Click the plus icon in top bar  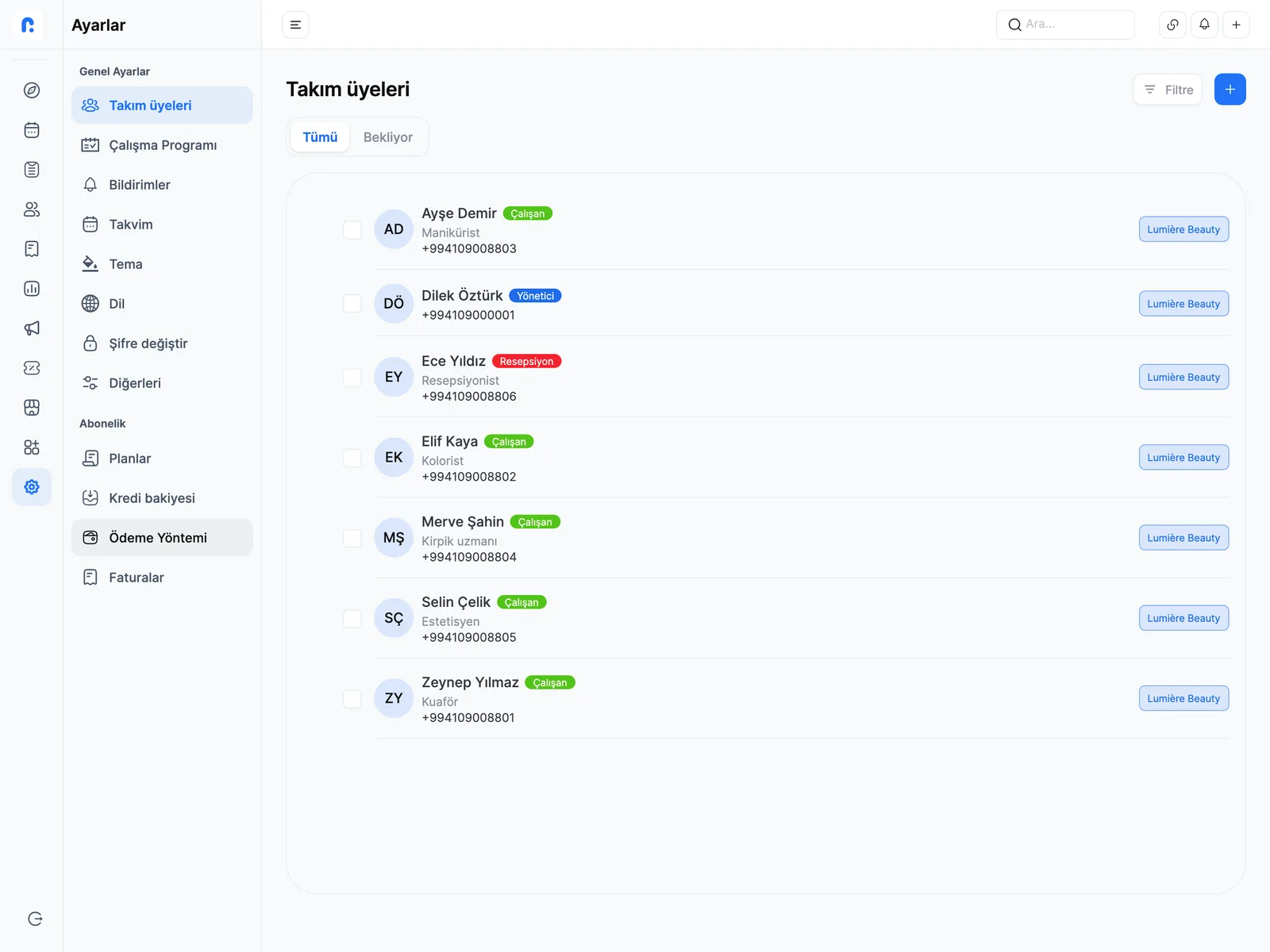point(1236,25)
